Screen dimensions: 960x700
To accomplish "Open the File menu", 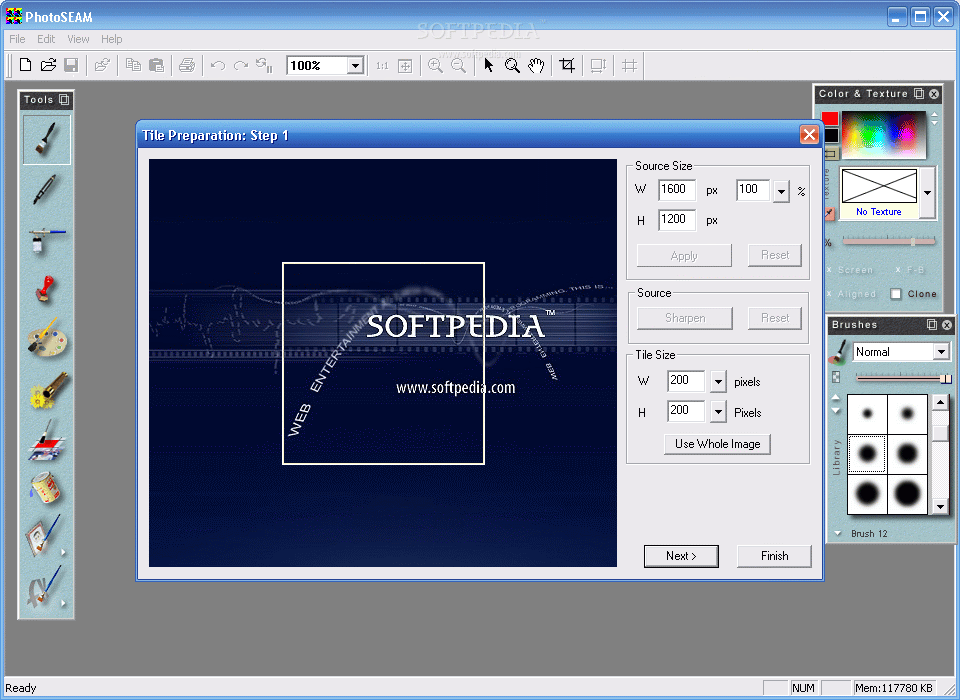I will 17,39.
